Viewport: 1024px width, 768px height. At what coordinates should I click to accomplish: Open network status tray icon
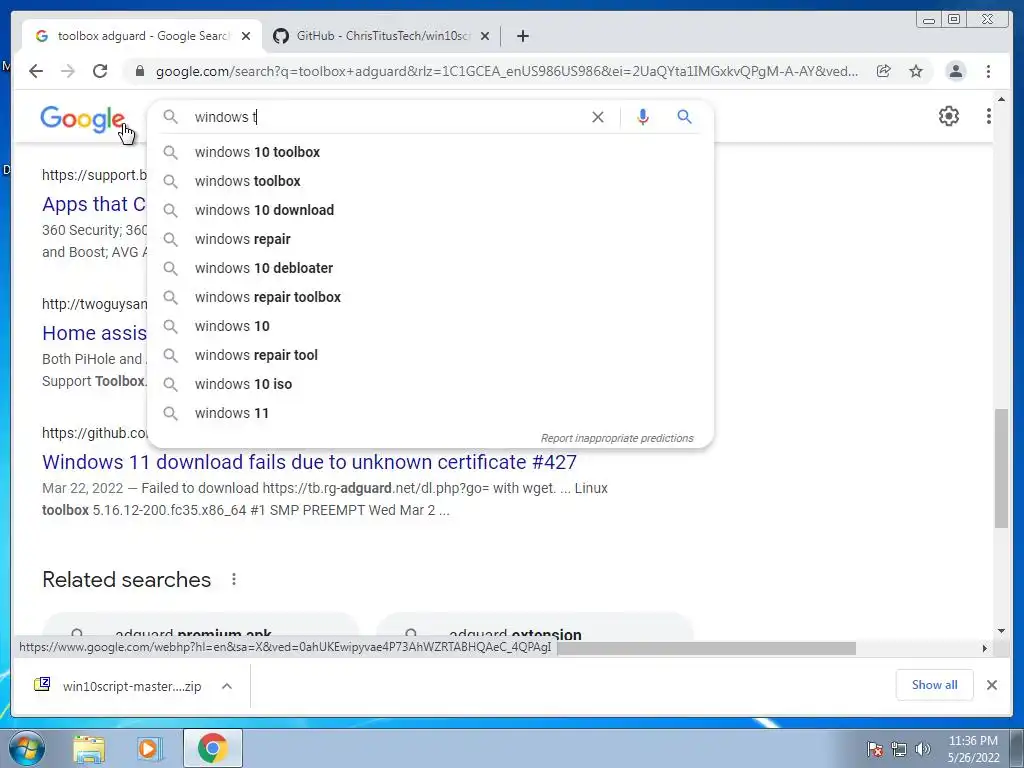click(x=899, y=749)
